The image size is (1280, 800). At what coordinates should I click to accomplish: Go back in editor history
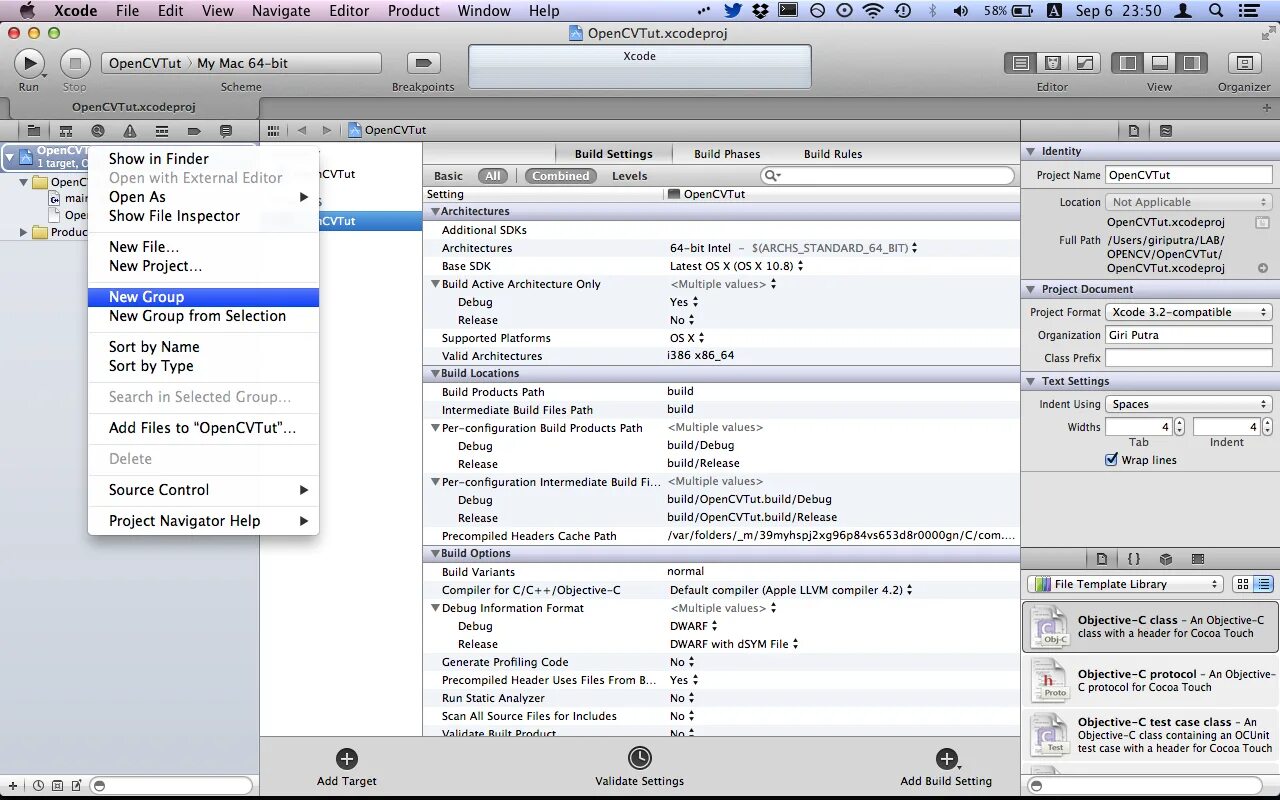click(301, 130)
